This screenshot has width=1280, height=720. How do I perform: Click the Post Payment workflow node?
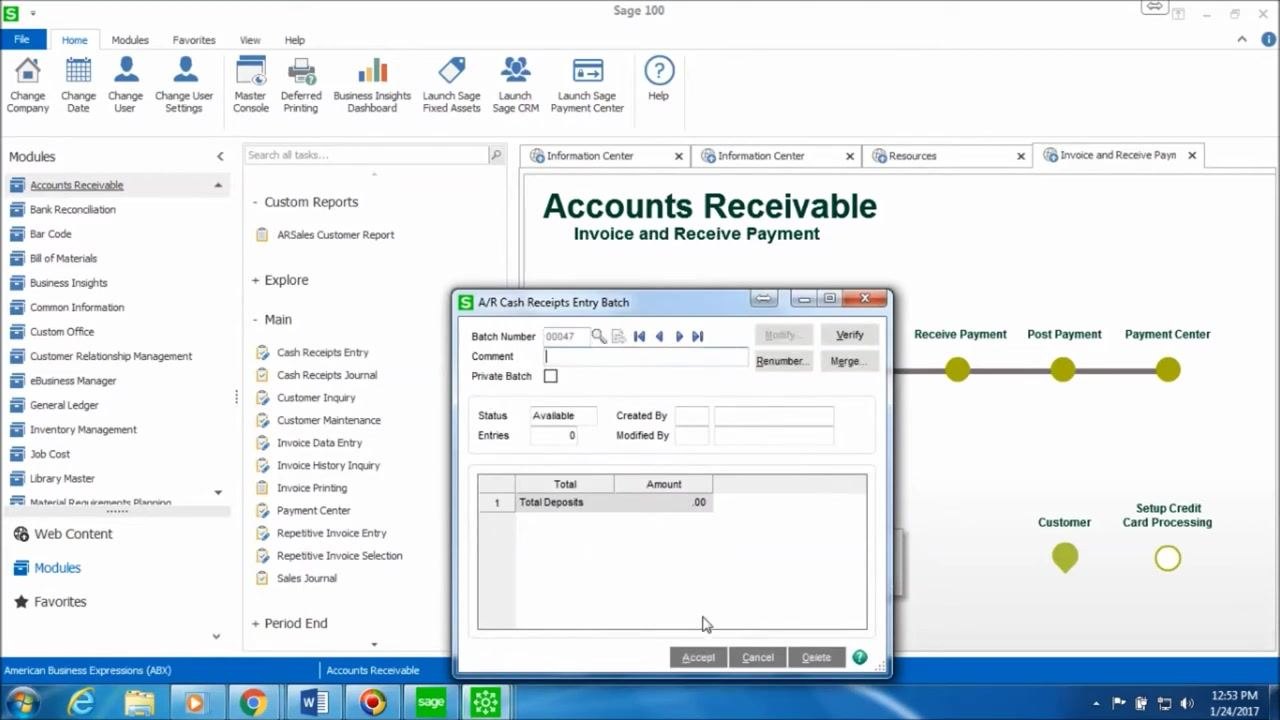(x=1063, y=370)
